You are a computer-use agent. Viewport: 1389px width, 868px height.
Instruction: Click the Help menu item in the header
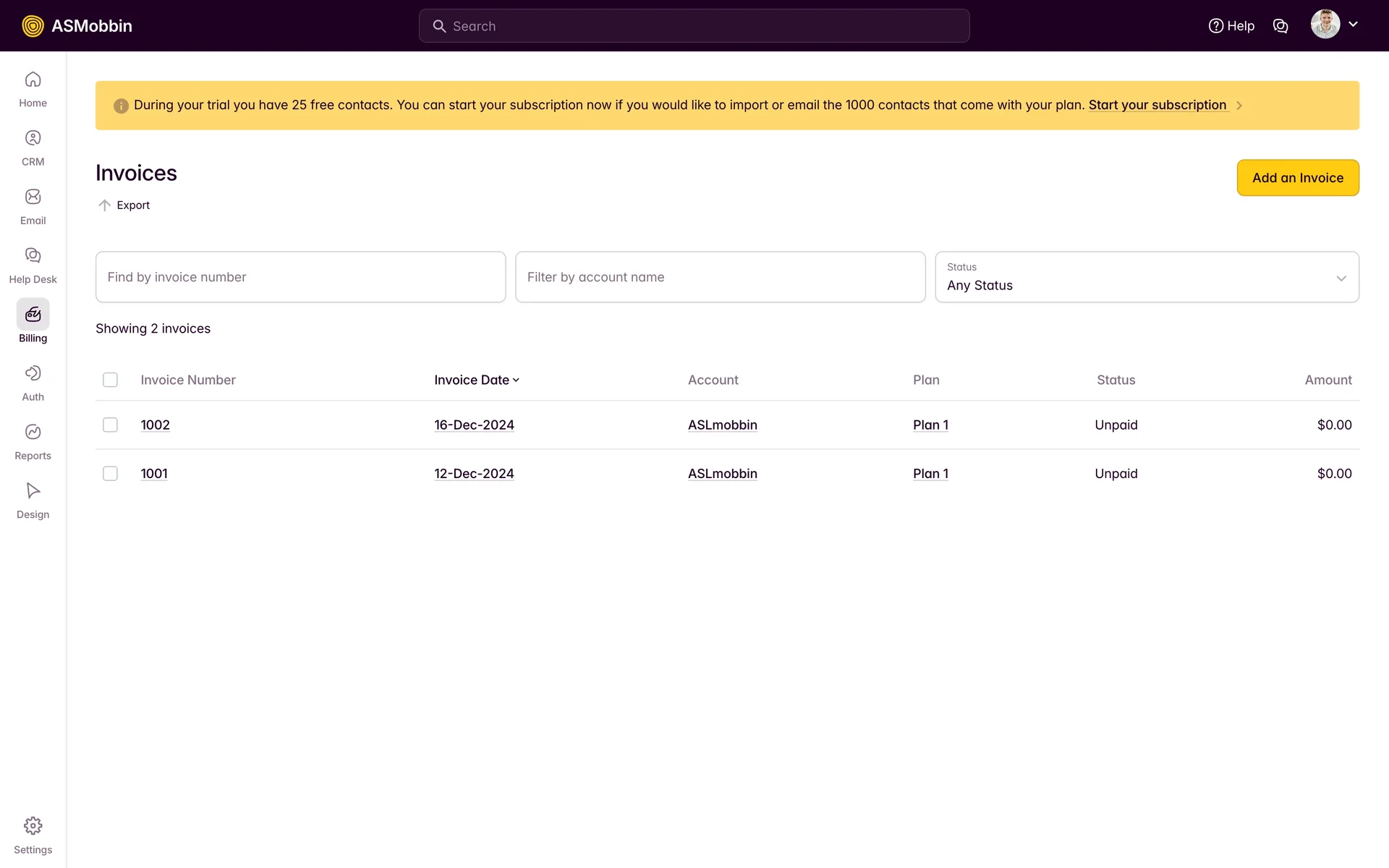point(1231,26)
